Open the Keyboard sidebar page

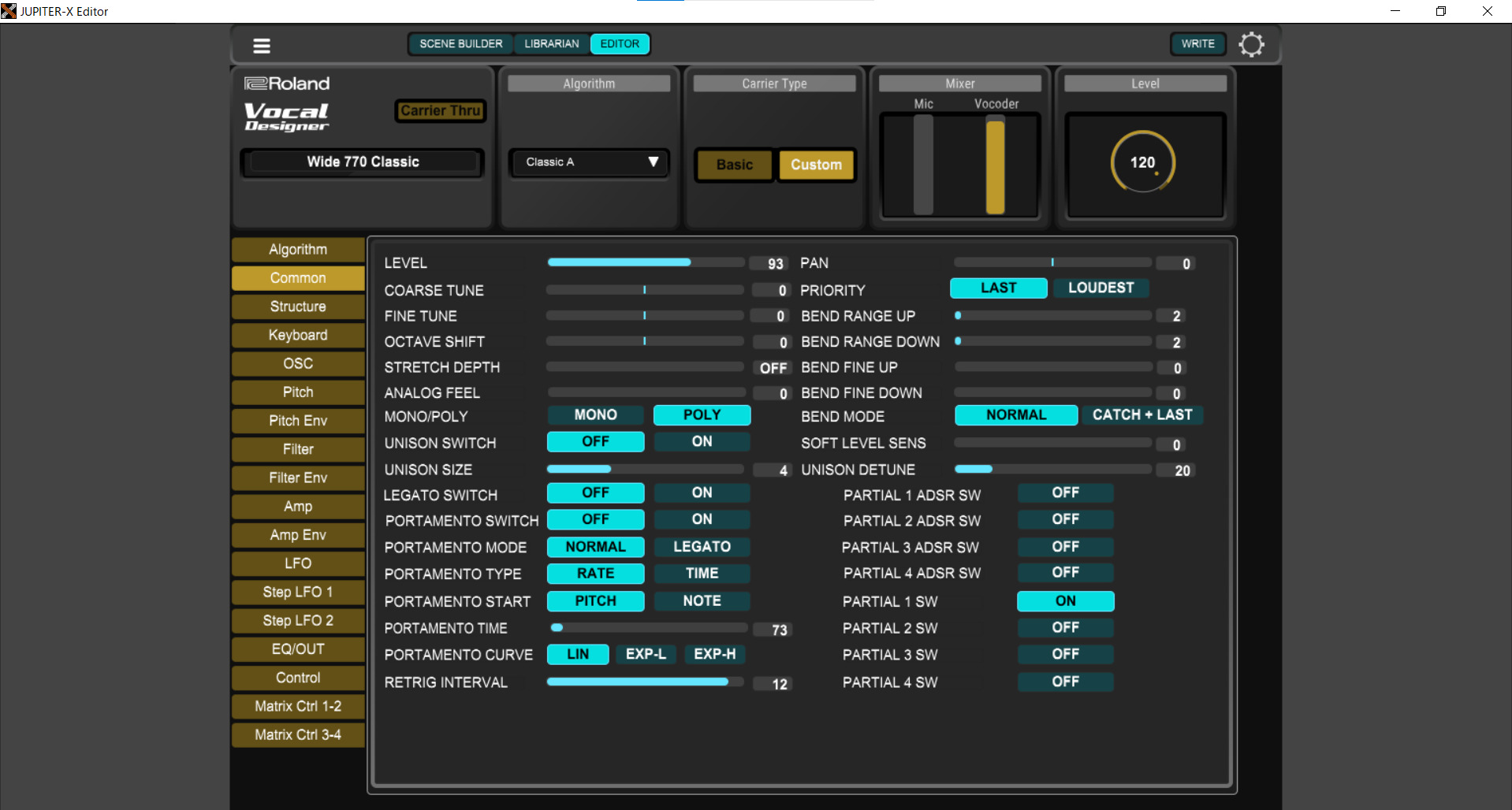pyautogui.click(x=298, y=335)
